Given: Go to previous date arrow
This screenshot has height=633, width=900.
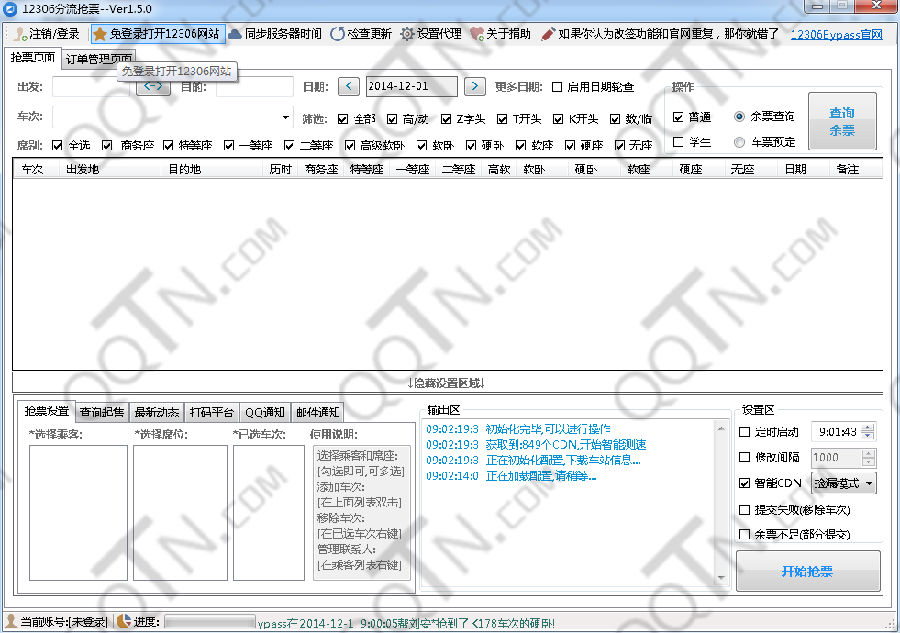Looking at the screenshot, I should (349, 87).
